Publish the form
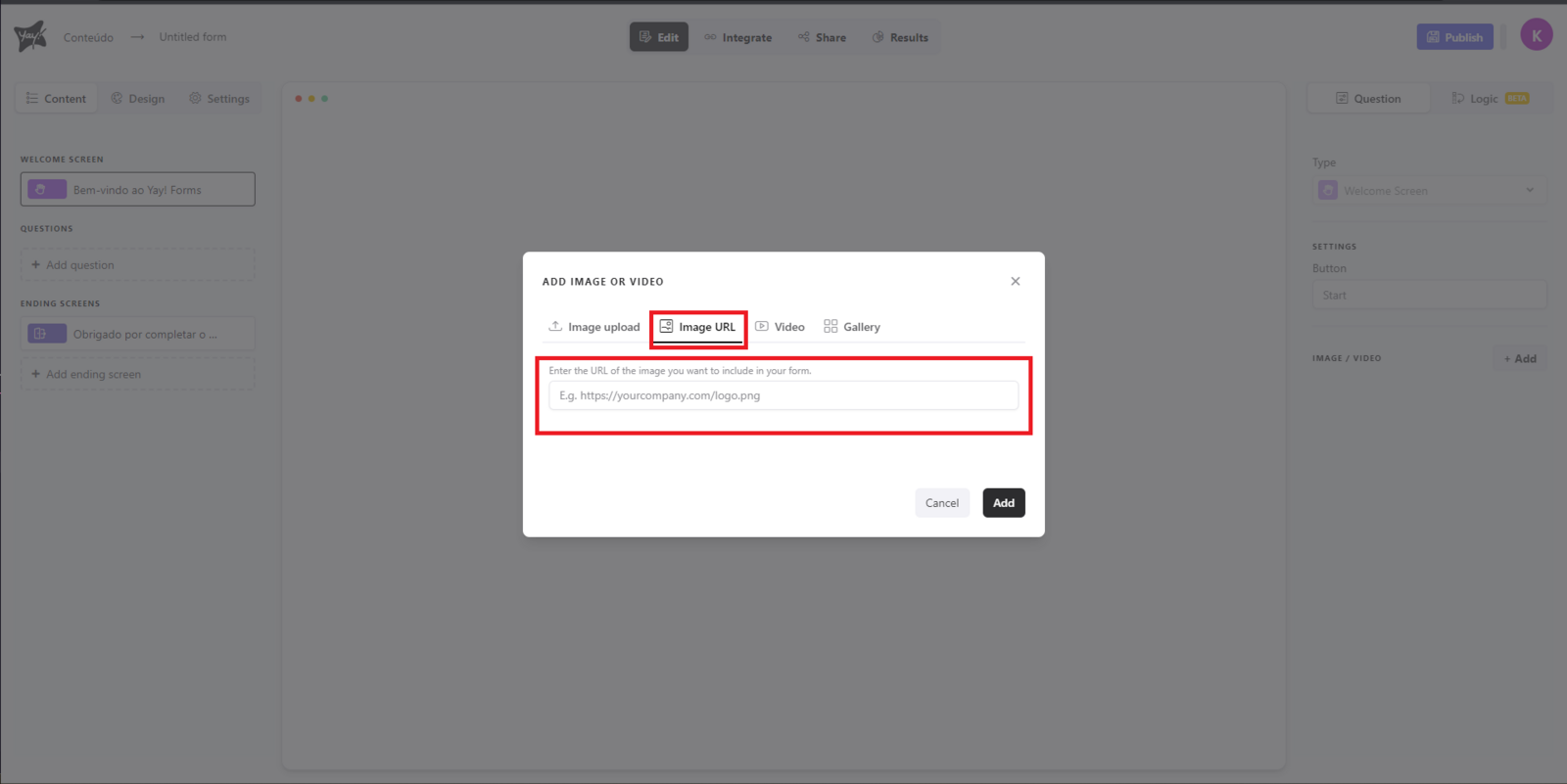 tap(1454, 37)
